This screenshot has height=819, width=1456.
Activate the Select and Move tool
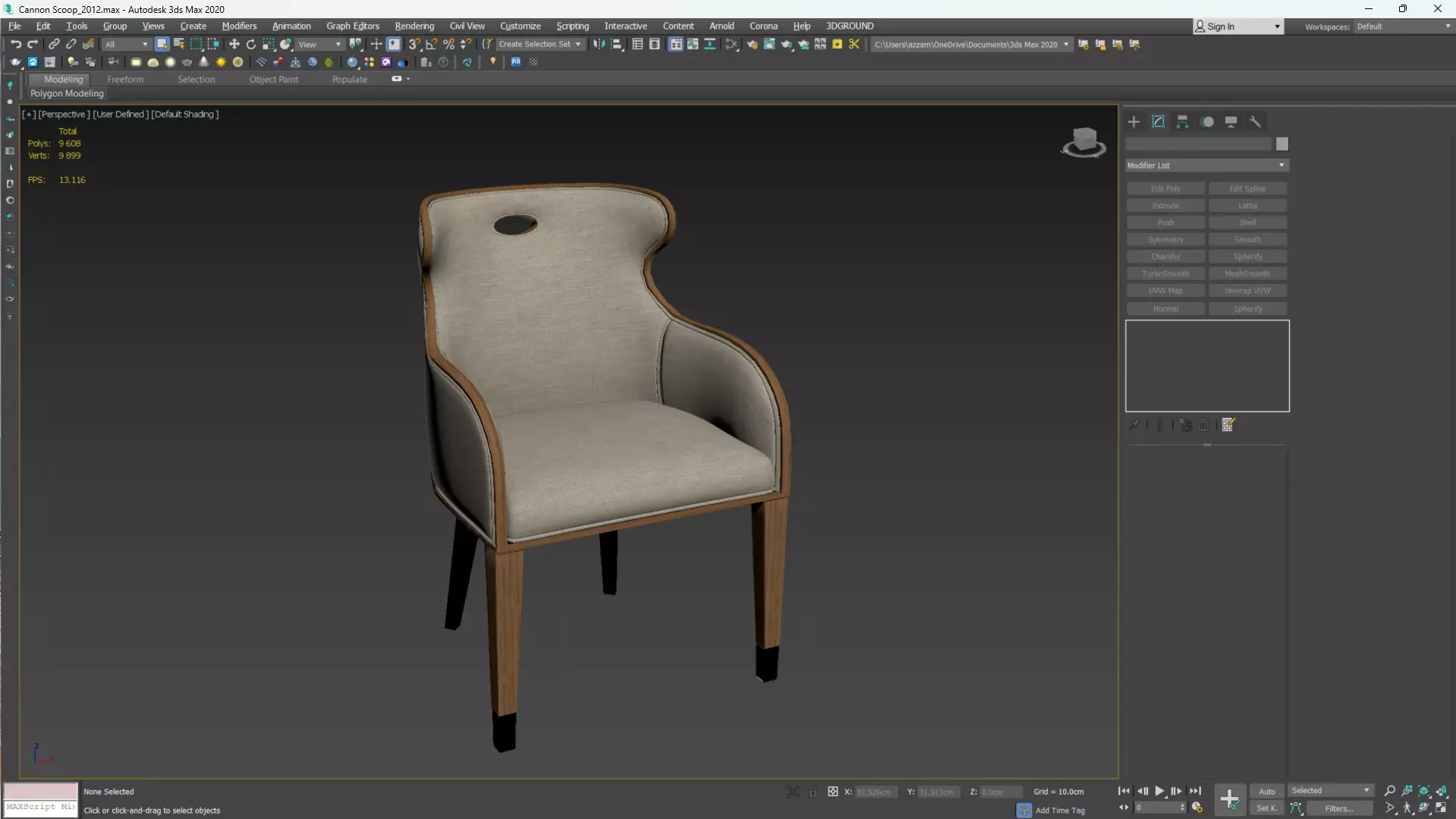(234, 44)
